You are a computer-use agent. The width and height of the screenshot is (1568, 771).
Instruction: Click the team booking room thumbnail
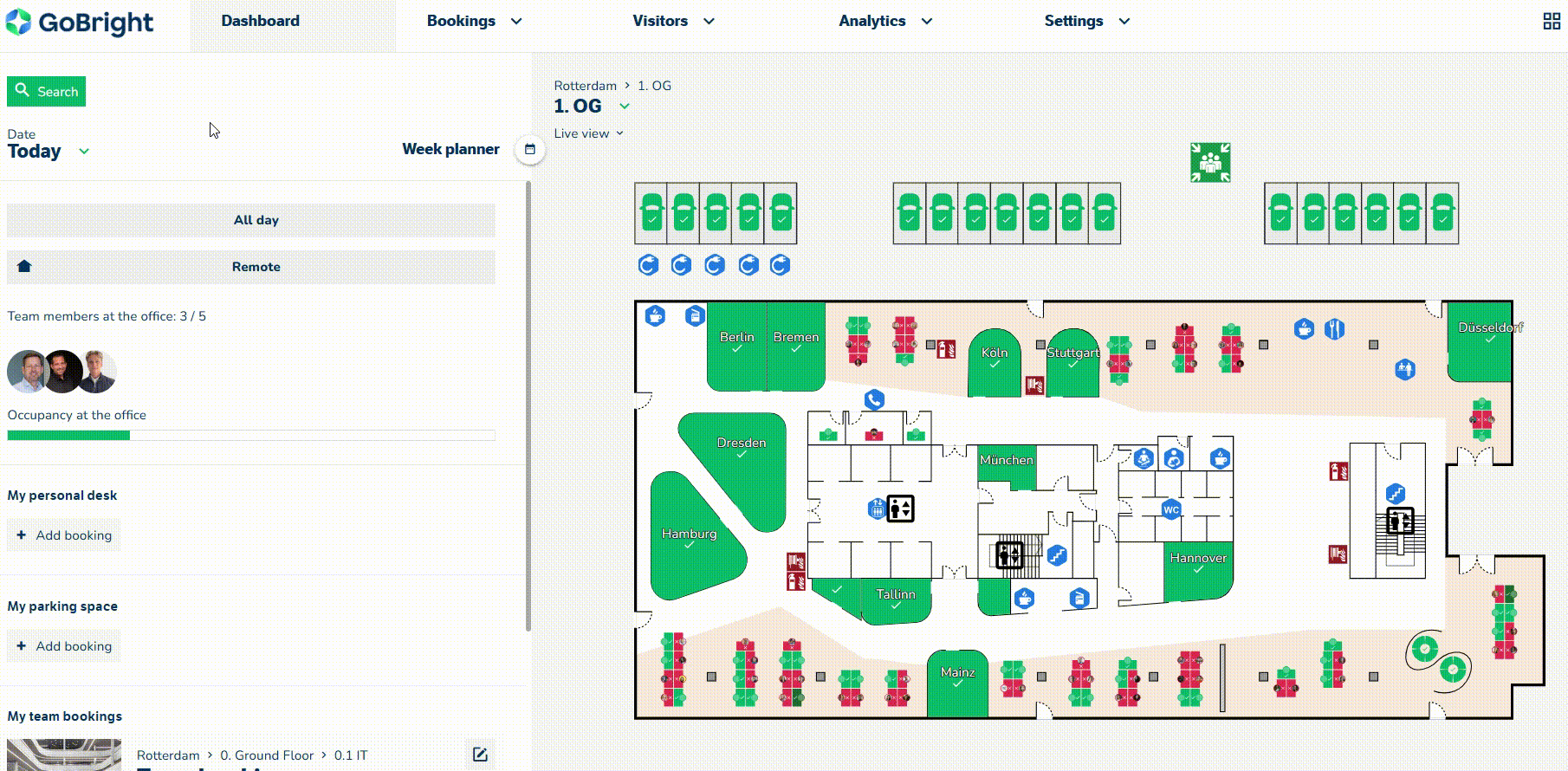coord(64,755)
